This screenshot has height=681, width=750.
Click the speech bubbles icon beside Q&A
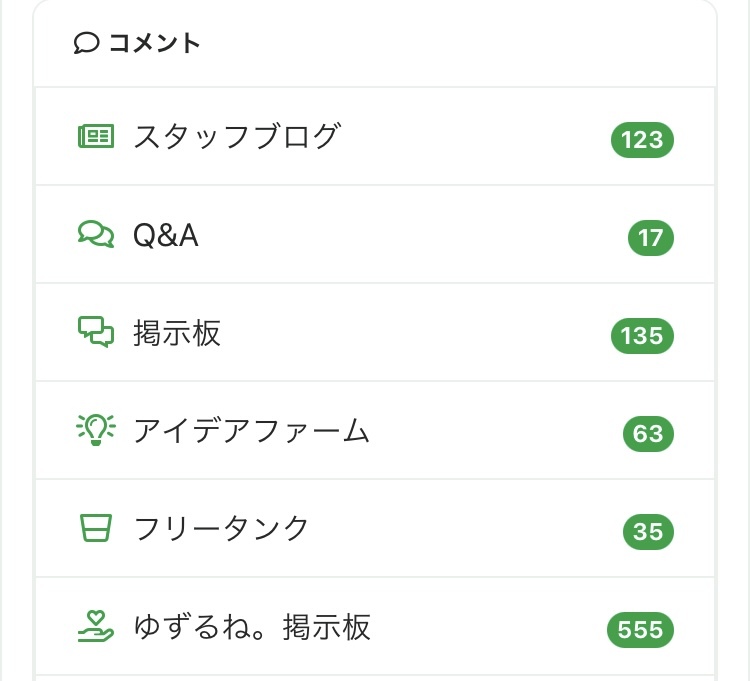tap(96, 234)
